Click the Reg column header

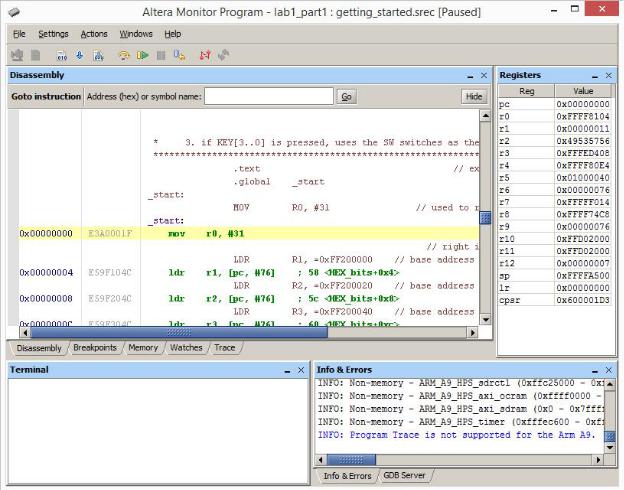coord(526,91)
